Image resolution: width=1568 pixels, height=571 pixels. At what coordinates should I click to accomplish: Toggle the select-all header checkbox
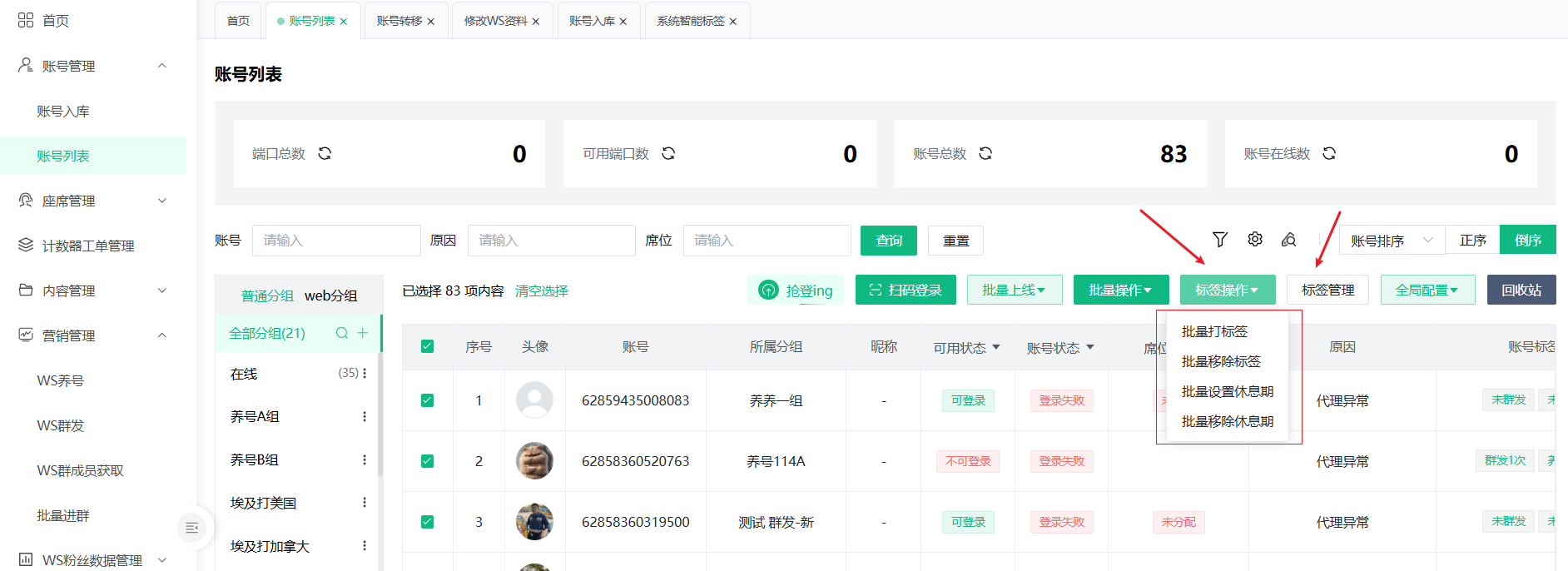427,346
